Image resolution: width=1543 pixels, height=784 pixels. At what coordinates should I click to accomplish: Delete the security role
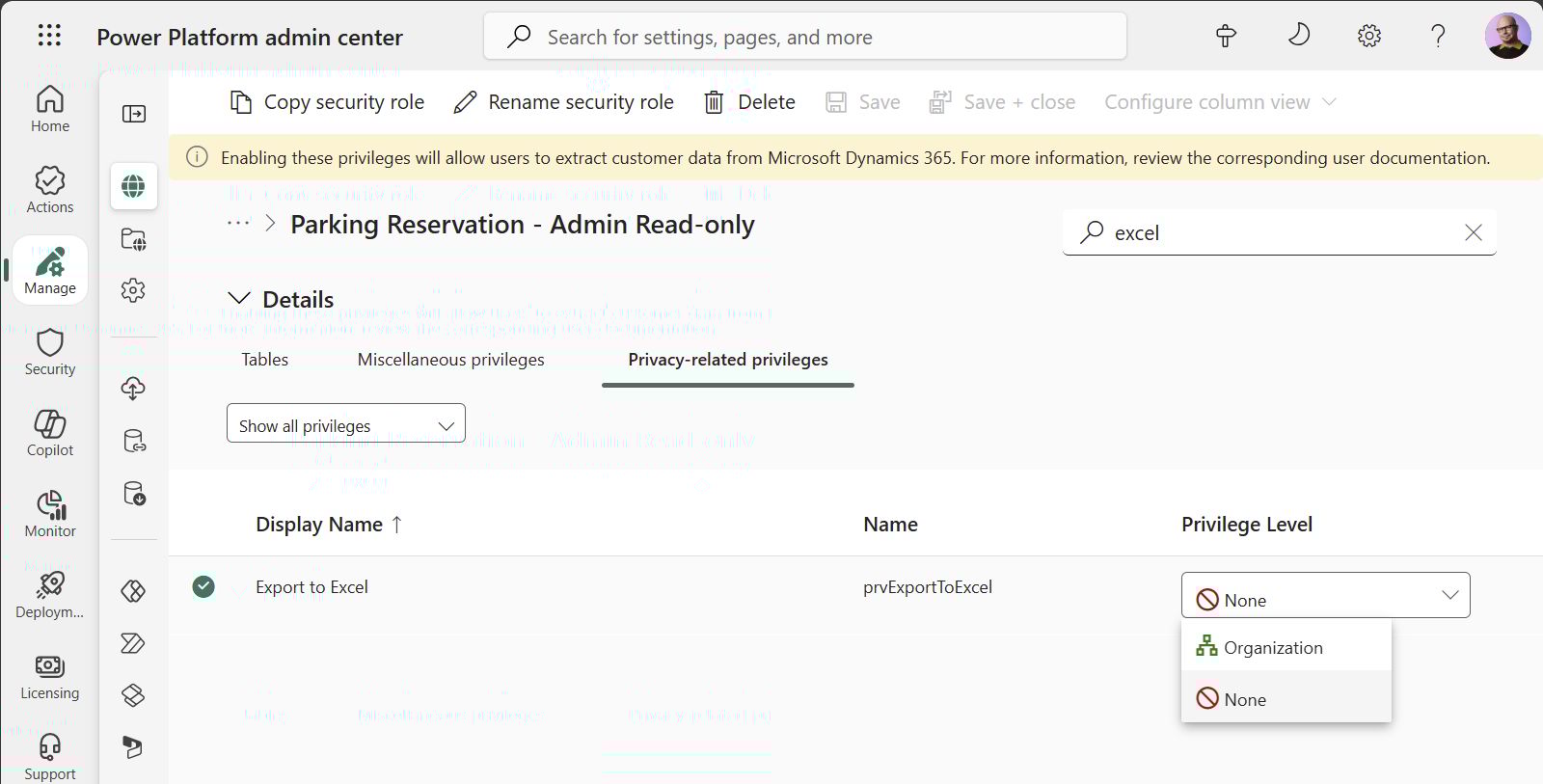750,102
